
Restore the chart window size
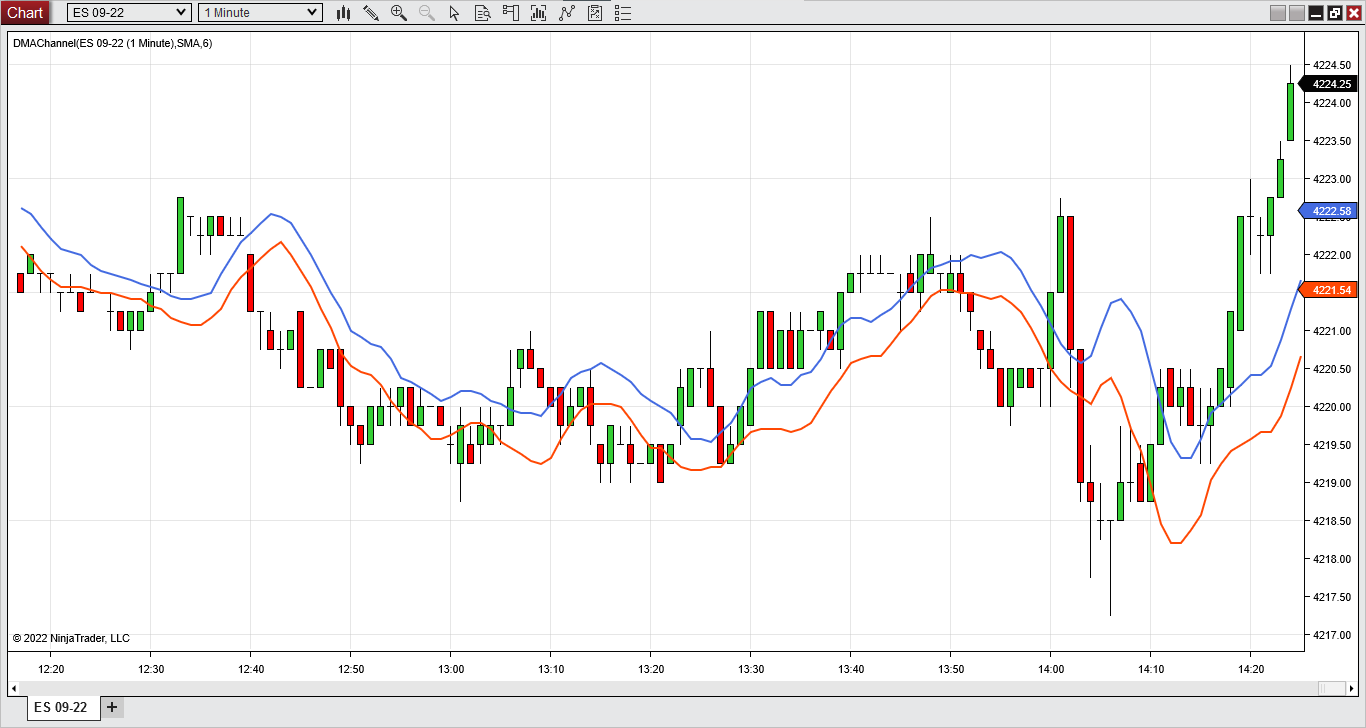[x=1335, y=13]
